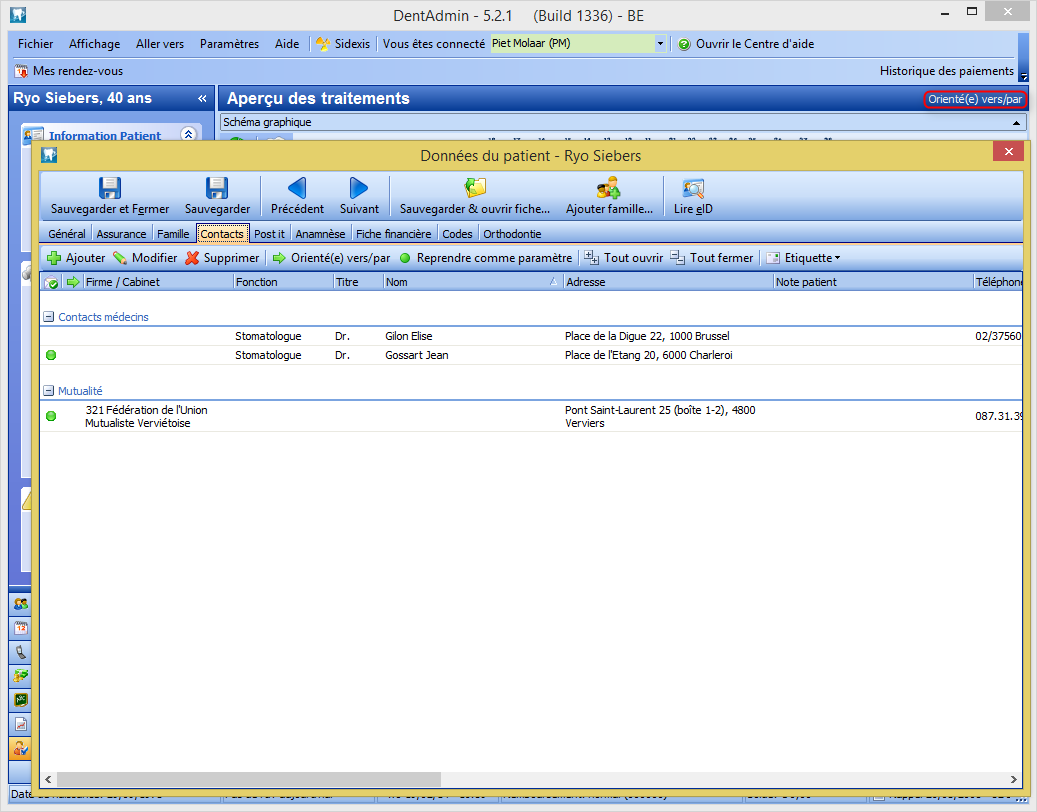1037x812 pixels.
Task: Open the Paramètres menu
Action: tap(229, 44)
